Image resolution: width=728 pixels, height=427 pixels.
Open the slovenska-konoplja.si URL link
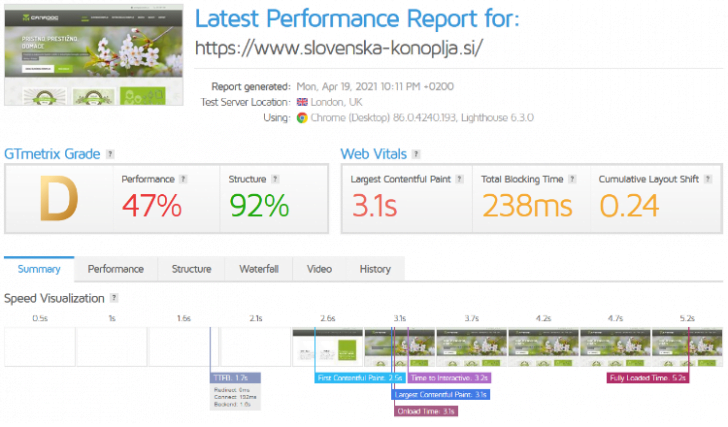(339, 48)
